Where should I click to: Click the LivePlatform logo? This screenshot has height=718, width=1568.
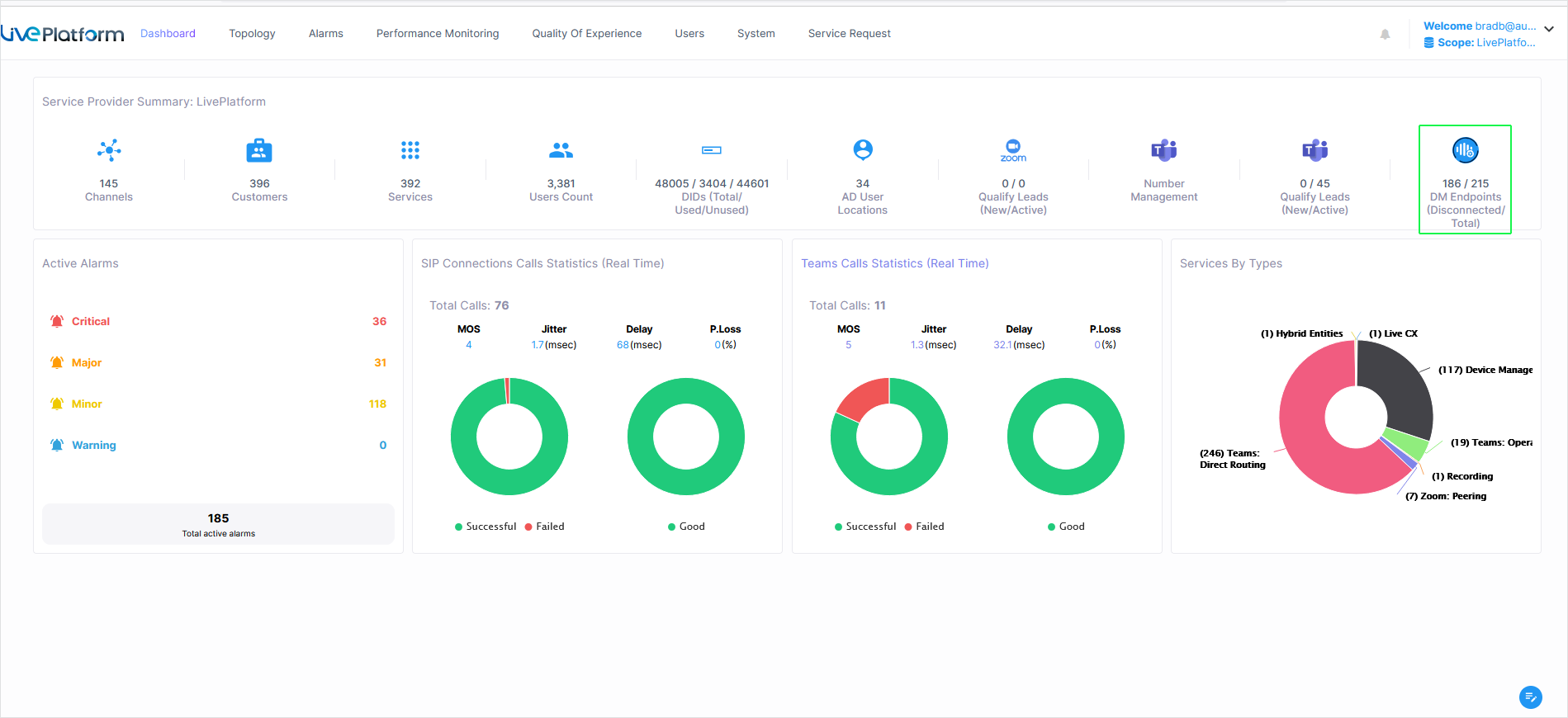tap(62, 34)
